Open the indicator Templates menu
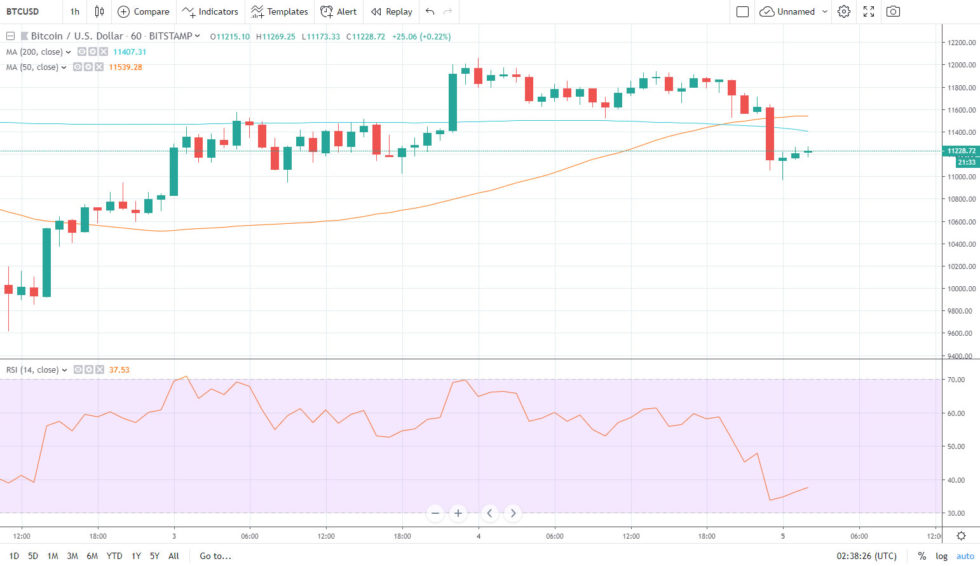The image size is (980, 566). pos(279,11)
